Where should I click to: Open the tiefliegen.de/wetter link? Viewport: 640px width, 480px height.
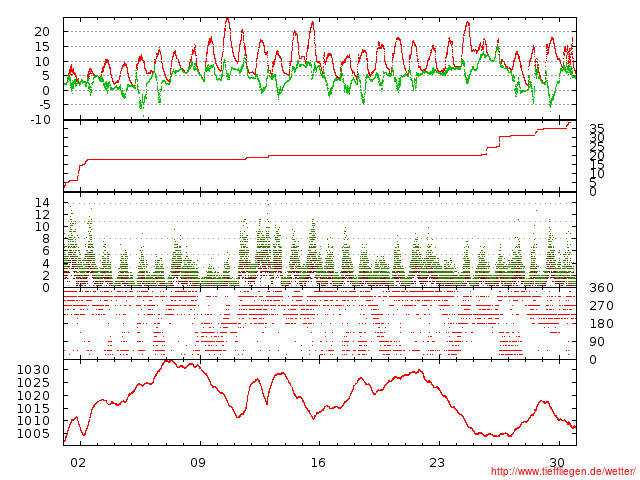(563, 471)
